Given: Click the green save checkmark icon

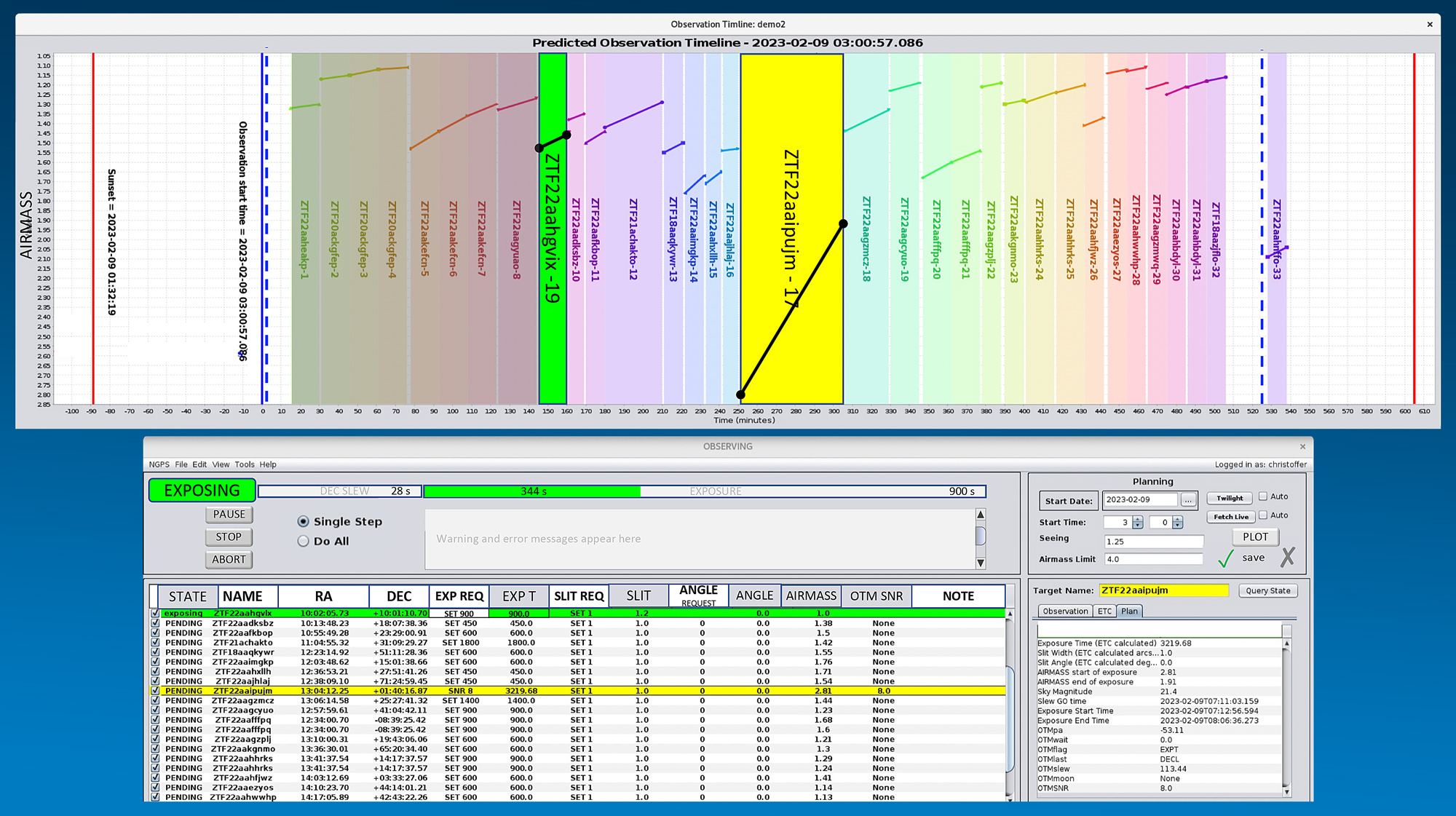Looking at the screenshot, I should [x=1226, y=558].
